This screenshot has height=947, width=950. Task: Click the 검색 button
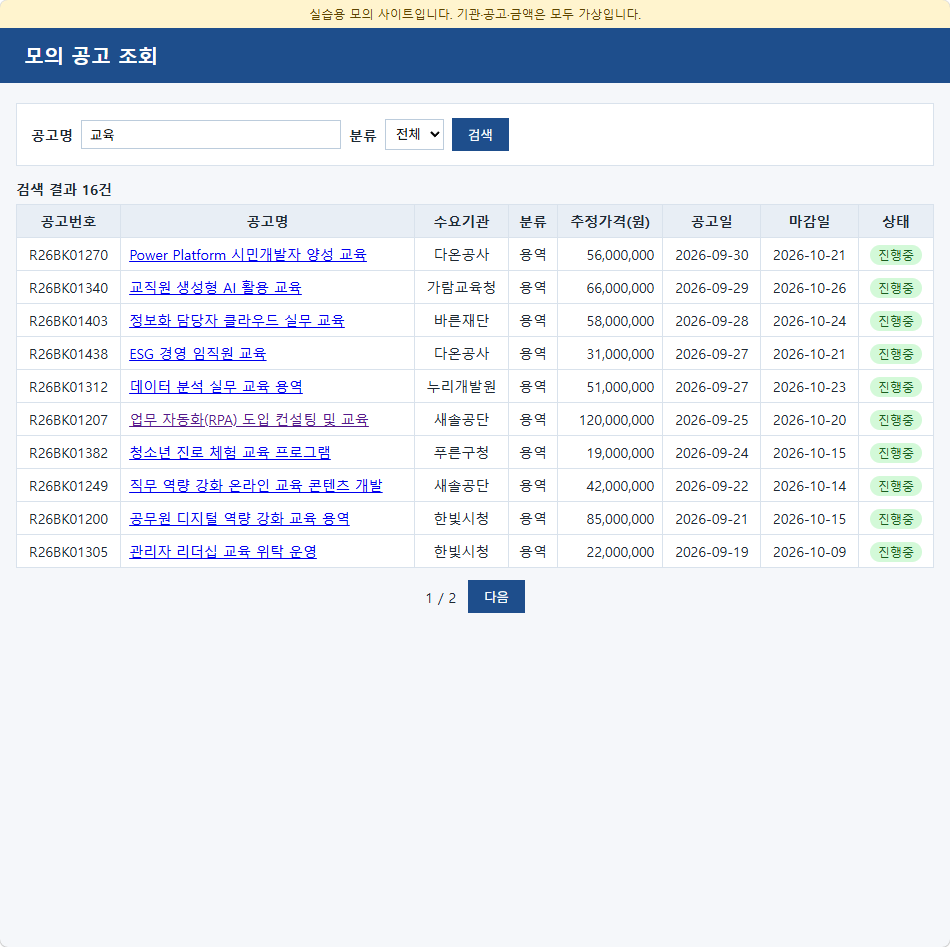coord(480,135)
